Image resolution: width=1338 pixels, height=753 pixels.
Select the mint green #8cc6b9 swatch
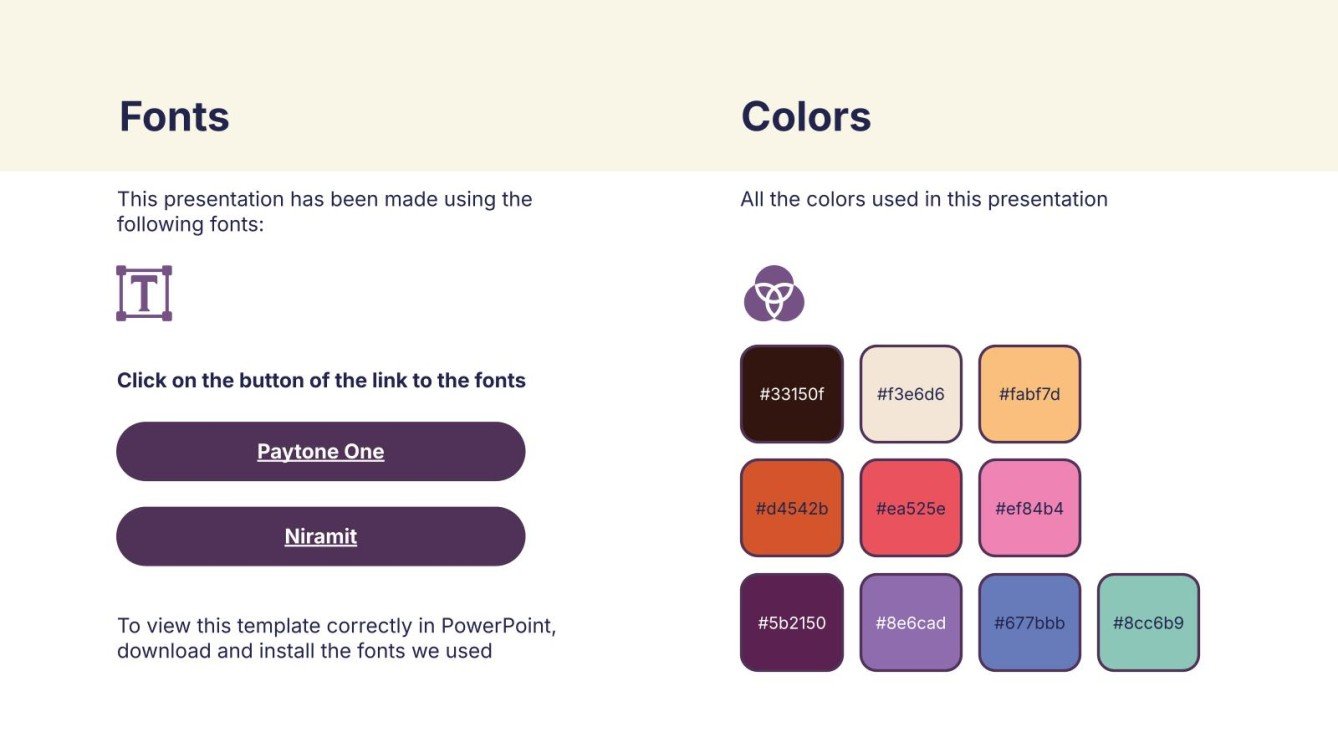(x=1148, y=622)
